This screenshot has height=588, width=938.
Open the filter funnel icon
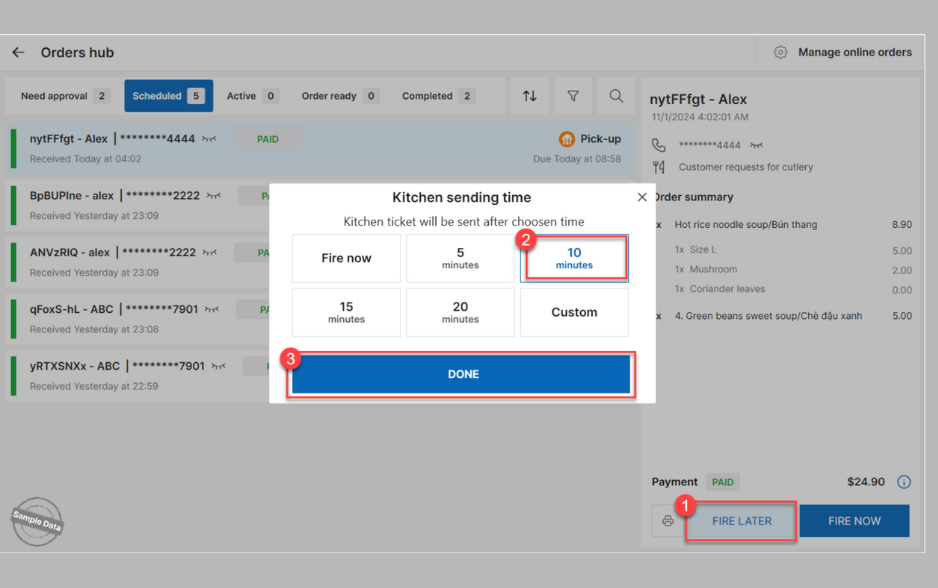click(x=573, y=96)
